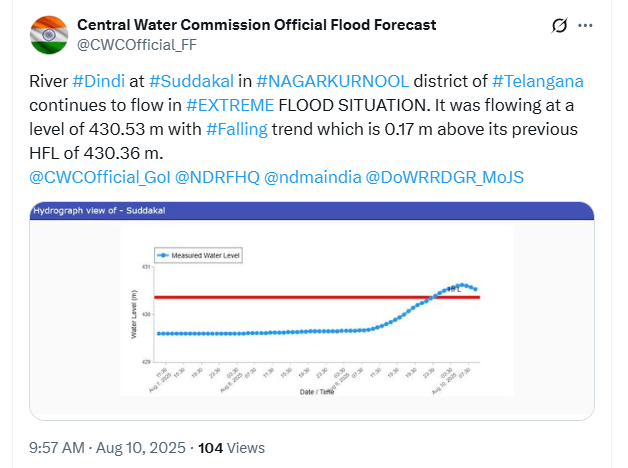
Task: Open the @NDRFHQ mentioned profile
Action: point(218,177)
